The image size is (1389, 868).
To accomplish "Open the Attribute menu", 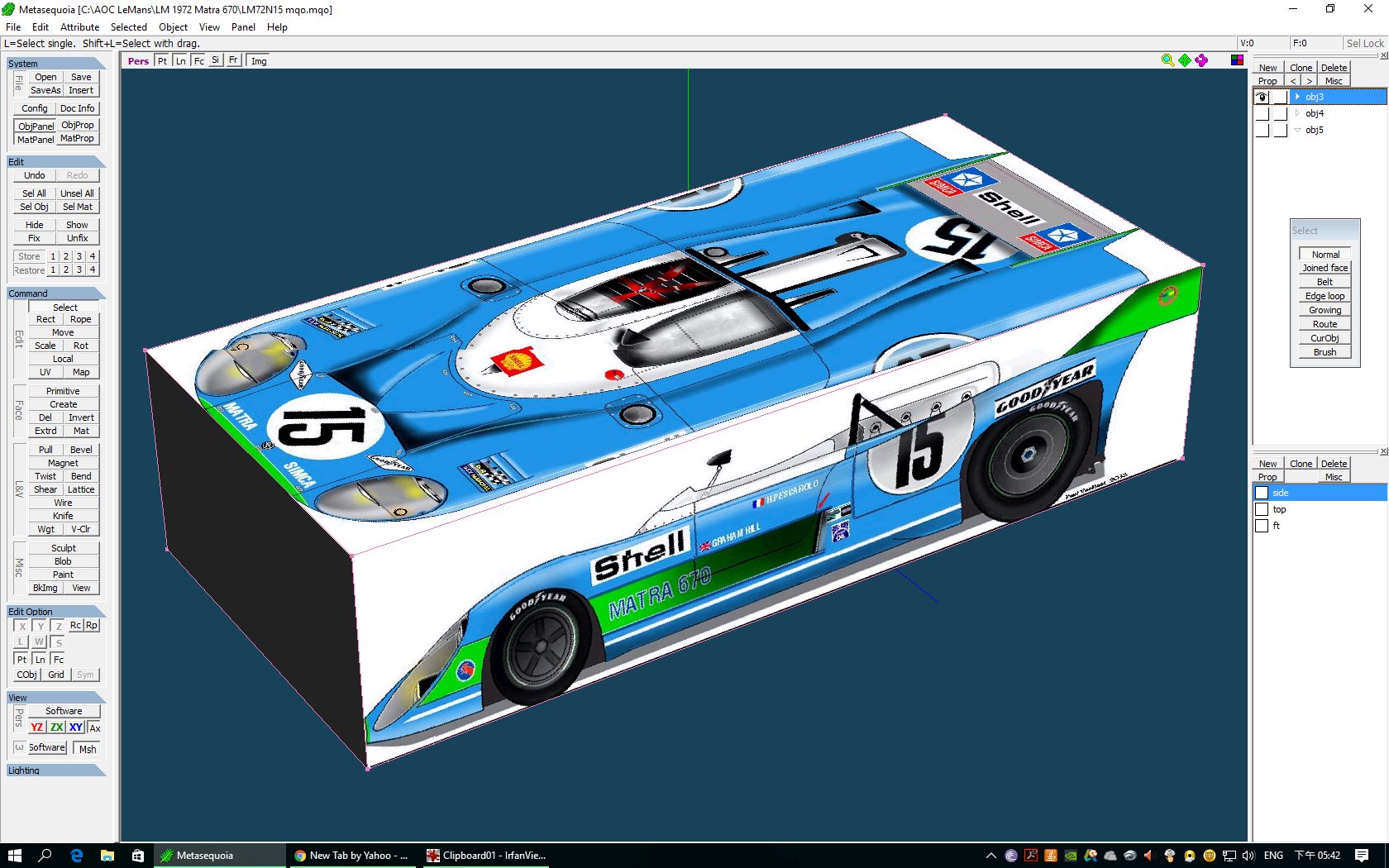I will (x=79, y=27).
